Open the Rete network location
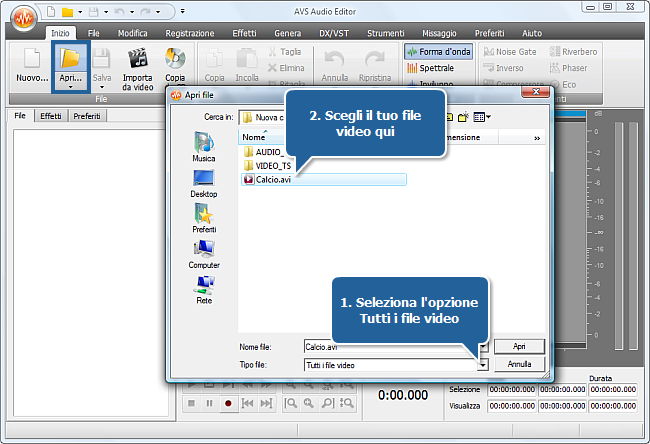650x444 pixels. (203, 288)
